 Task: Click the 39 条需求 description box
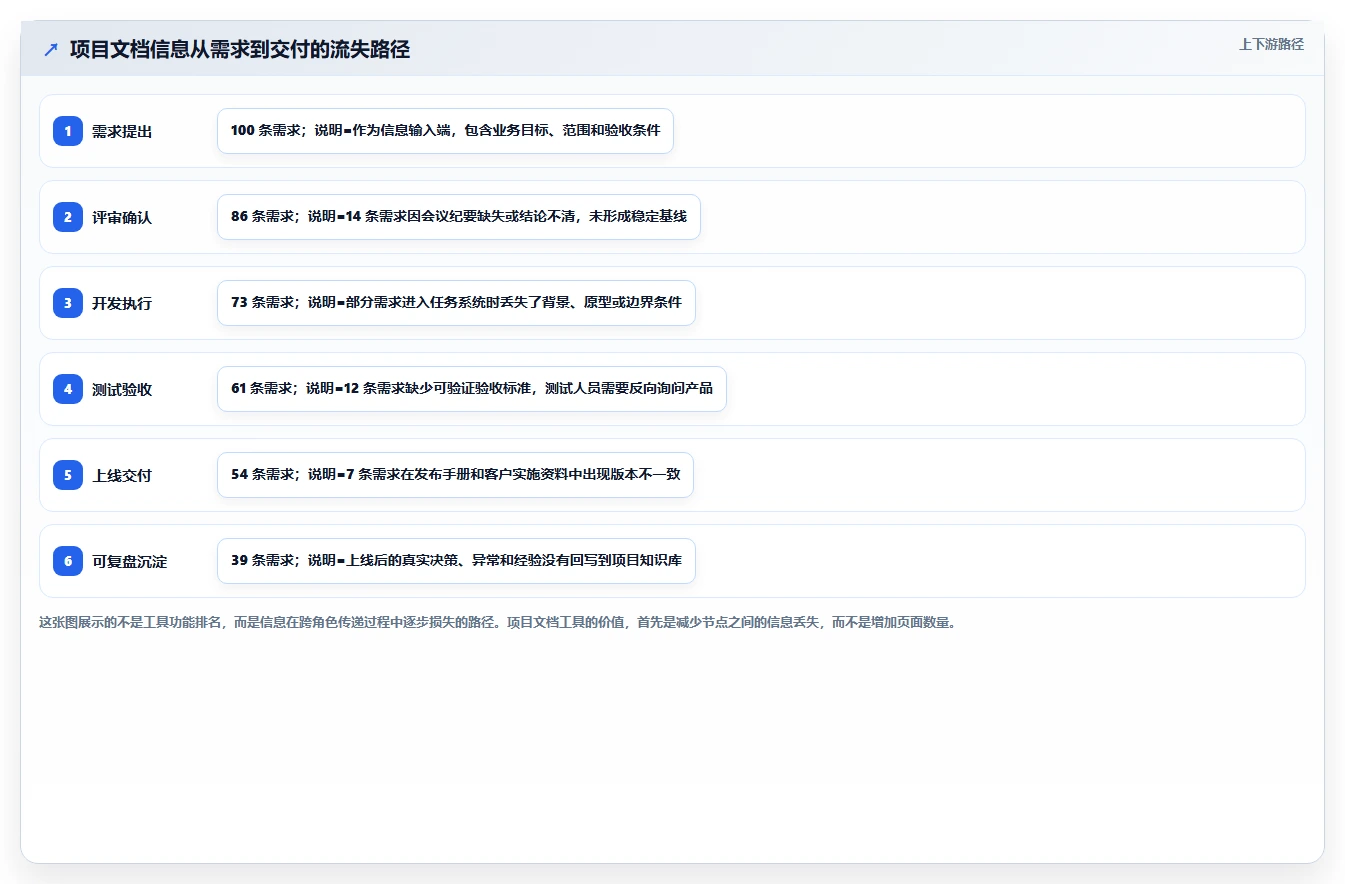456,561
